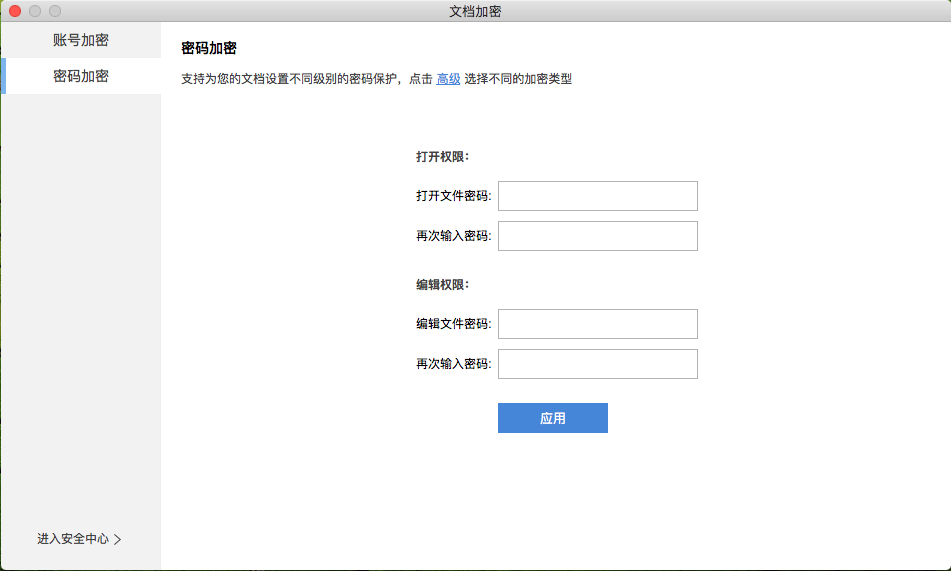Focus the 打开文件密码 input field
951x571 pixels.
(x=597, y=196)
